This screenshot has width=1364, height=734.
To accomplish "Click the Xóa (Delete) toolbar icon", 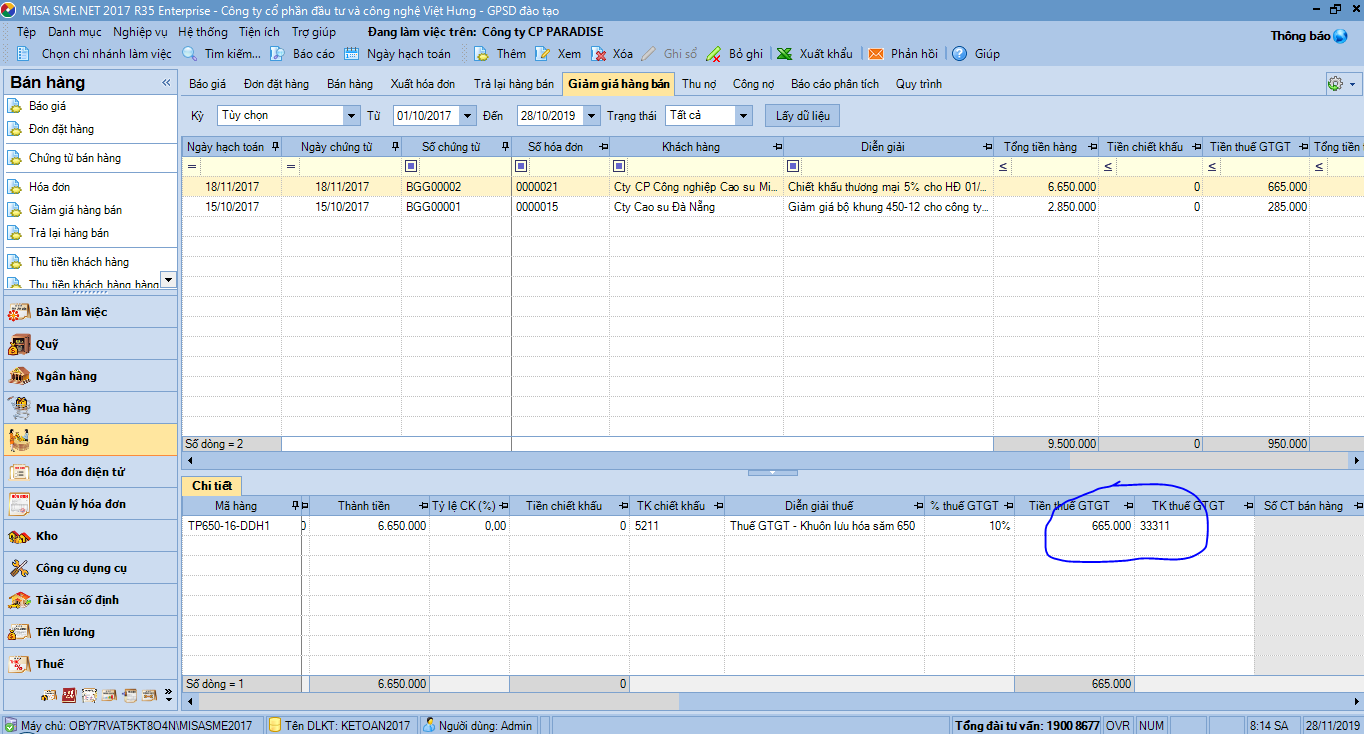I will coord(599,54).
